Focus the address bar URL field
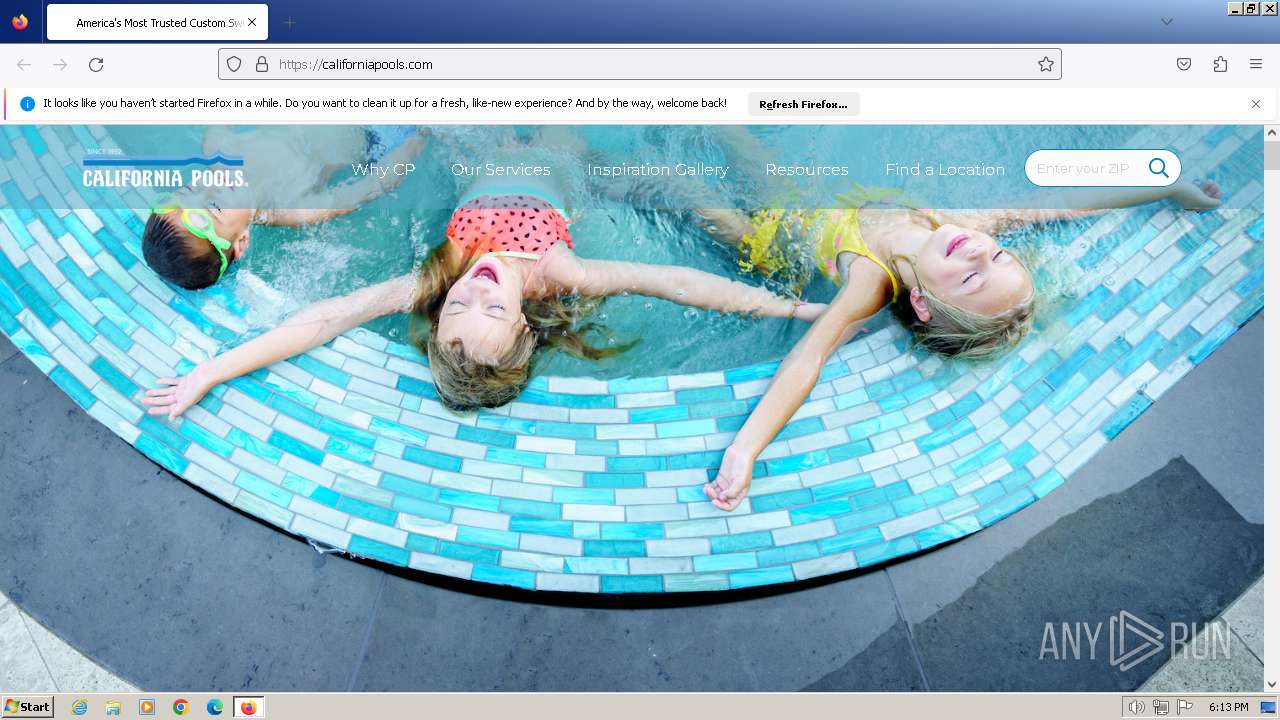Viewport: 1280px width, 720px height. coord(640,64)
